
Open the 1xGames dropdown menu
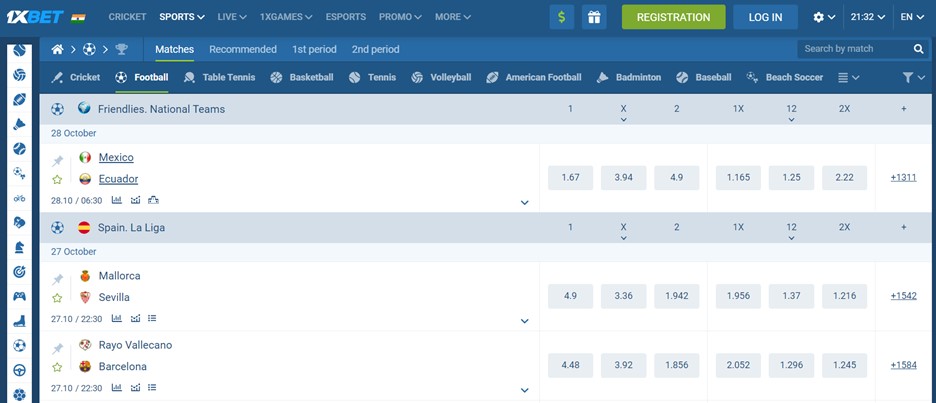click(286, 17)
